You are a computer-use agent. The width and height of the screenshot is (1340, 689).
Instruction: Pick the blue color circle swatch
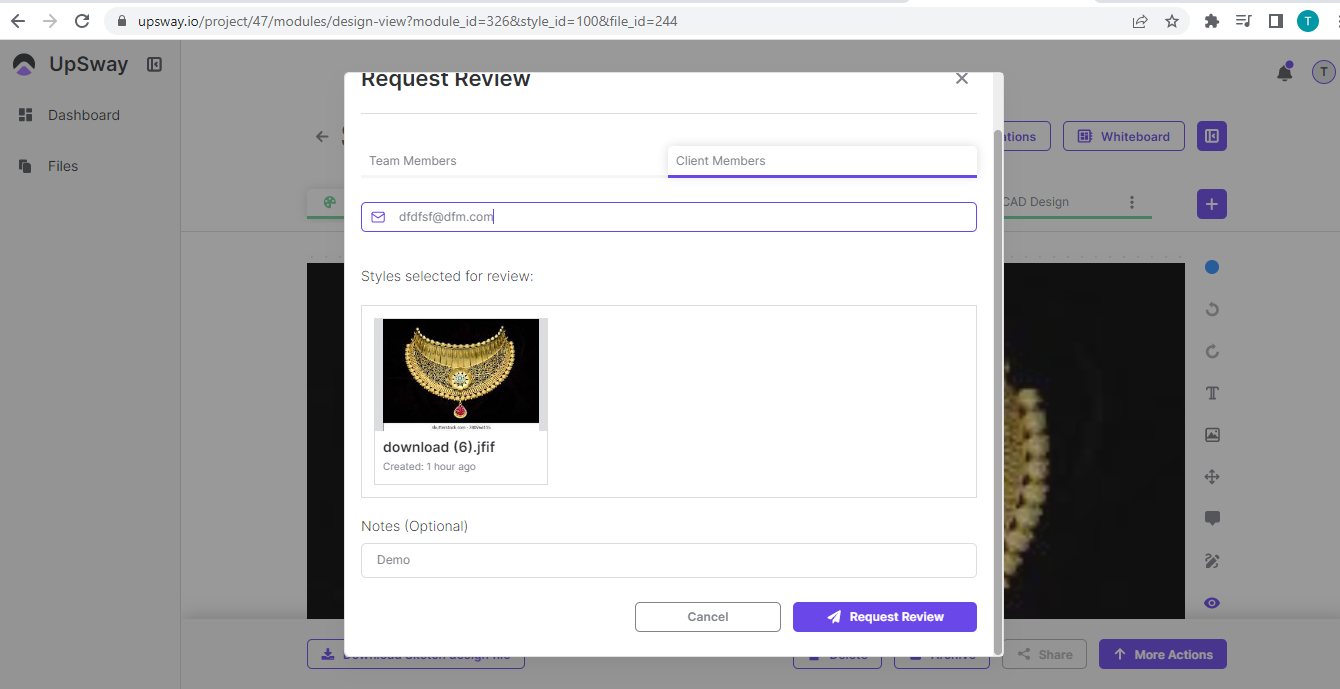click(x=1212, y=267)
